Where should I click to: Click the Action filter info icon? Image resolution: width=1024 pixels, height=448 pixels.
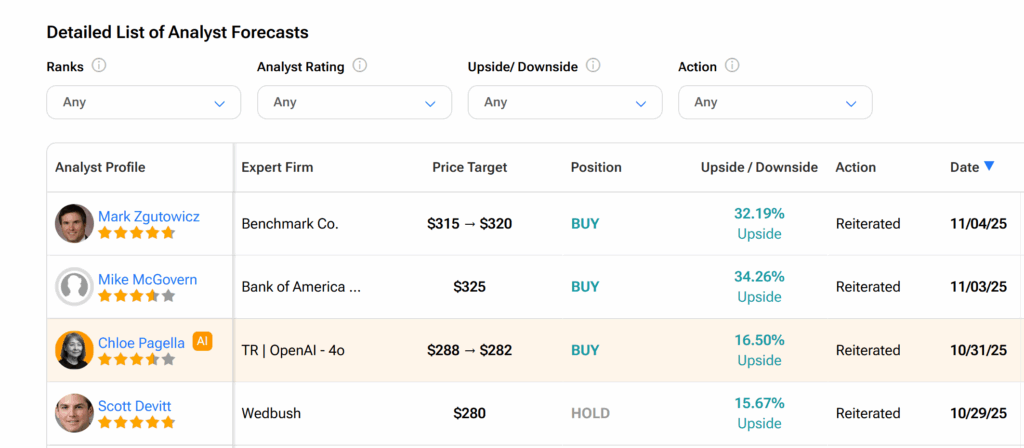tap(732, 66)
